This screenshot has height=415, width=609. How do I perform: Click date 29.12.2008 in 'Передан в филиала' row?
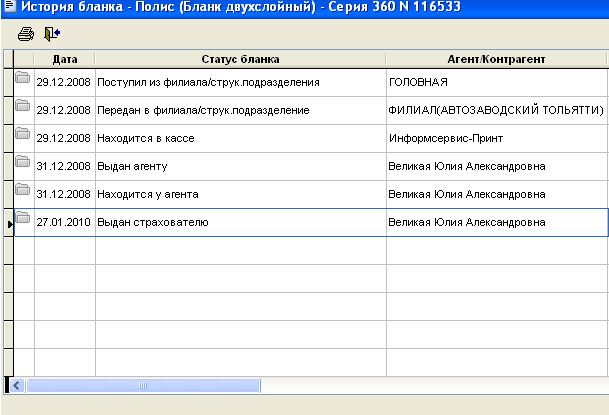pyautogui.click(x=63, y=111)
